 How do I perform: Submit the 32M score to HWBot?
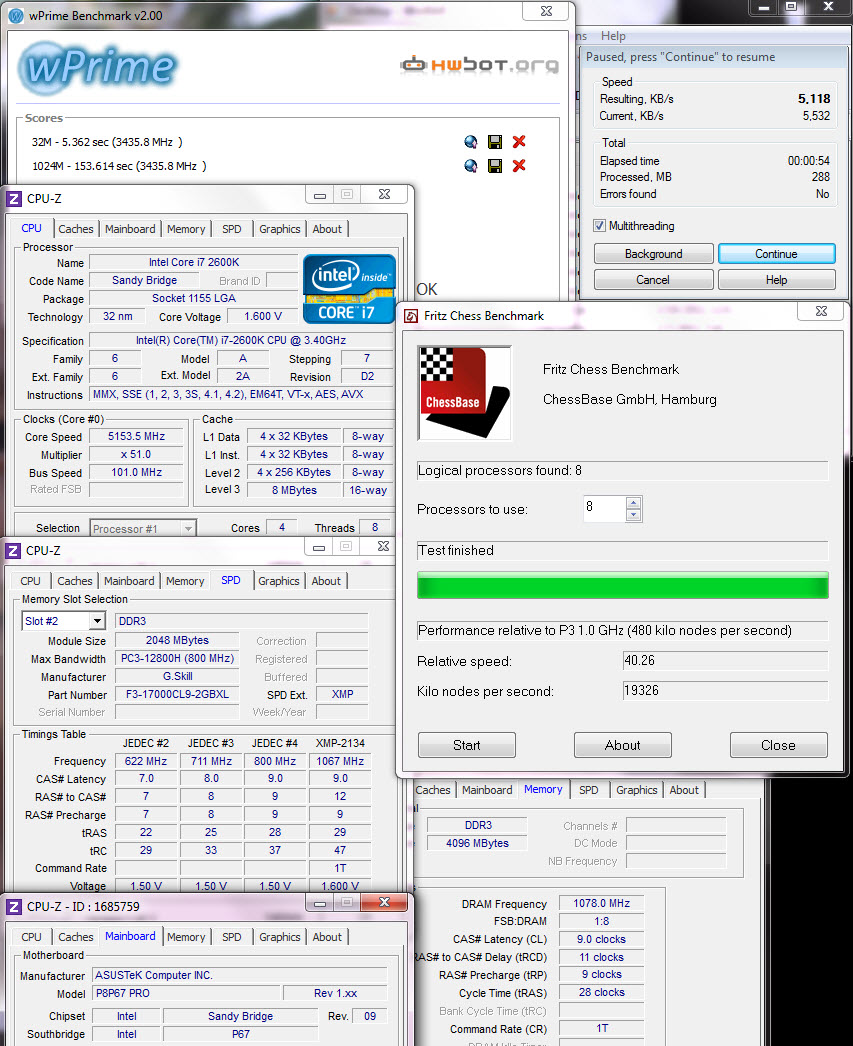pos(471,141)
